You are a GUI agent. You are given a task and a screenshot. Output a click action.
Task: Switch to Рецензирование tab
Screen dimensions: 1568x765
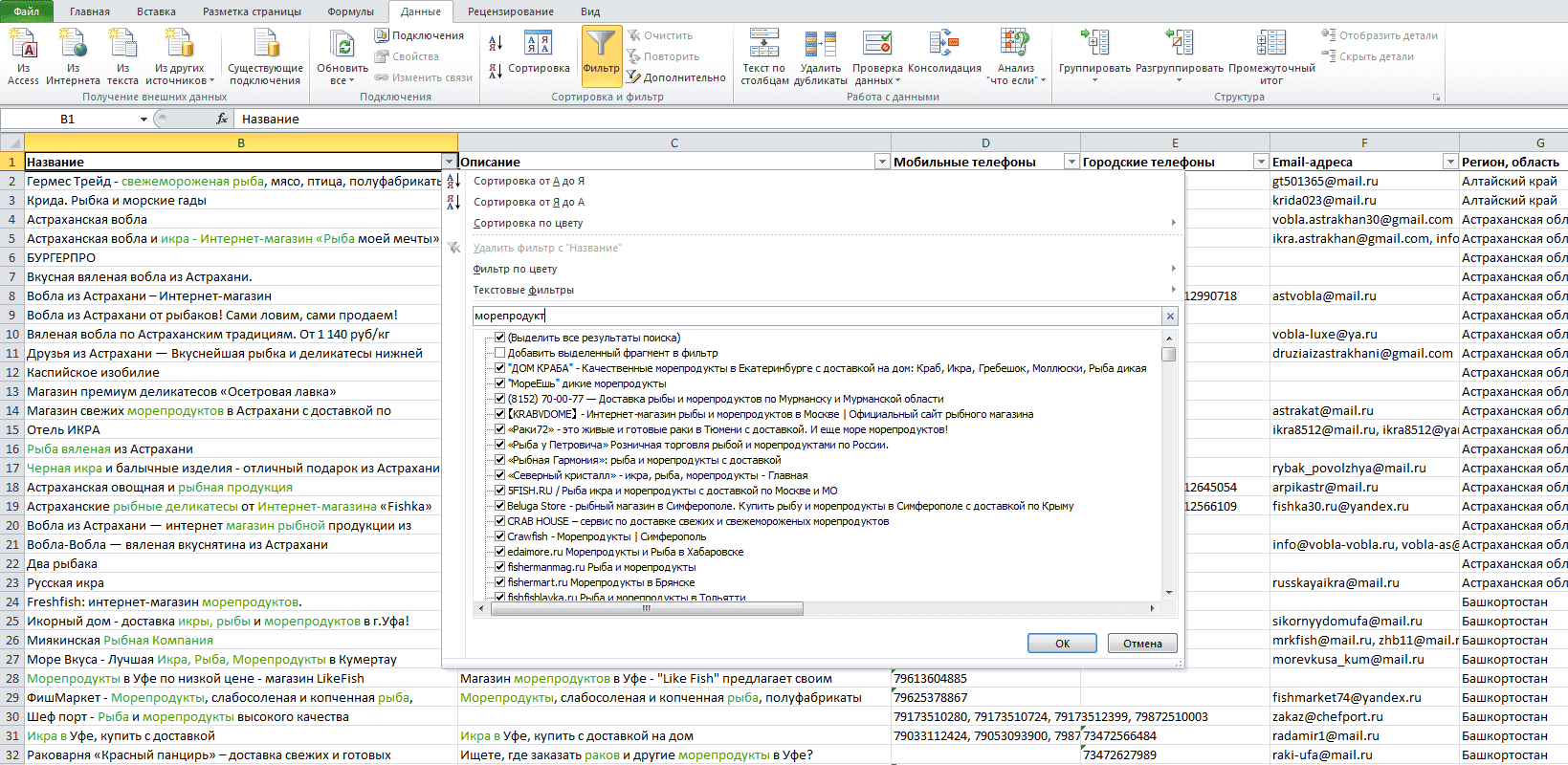[x=510, y=11]
